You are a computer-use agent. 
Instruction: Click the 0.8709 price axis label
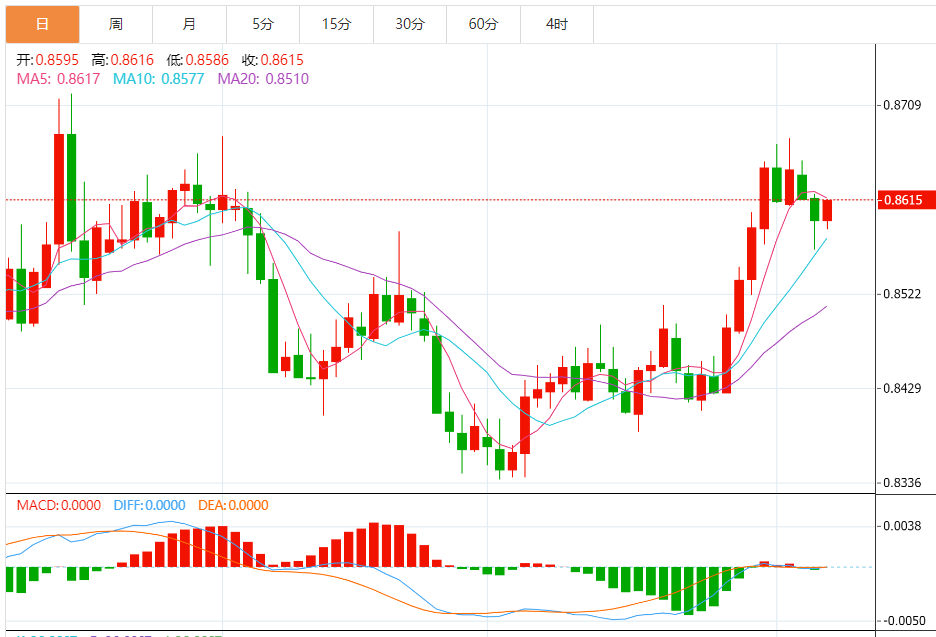coord(903,105)
